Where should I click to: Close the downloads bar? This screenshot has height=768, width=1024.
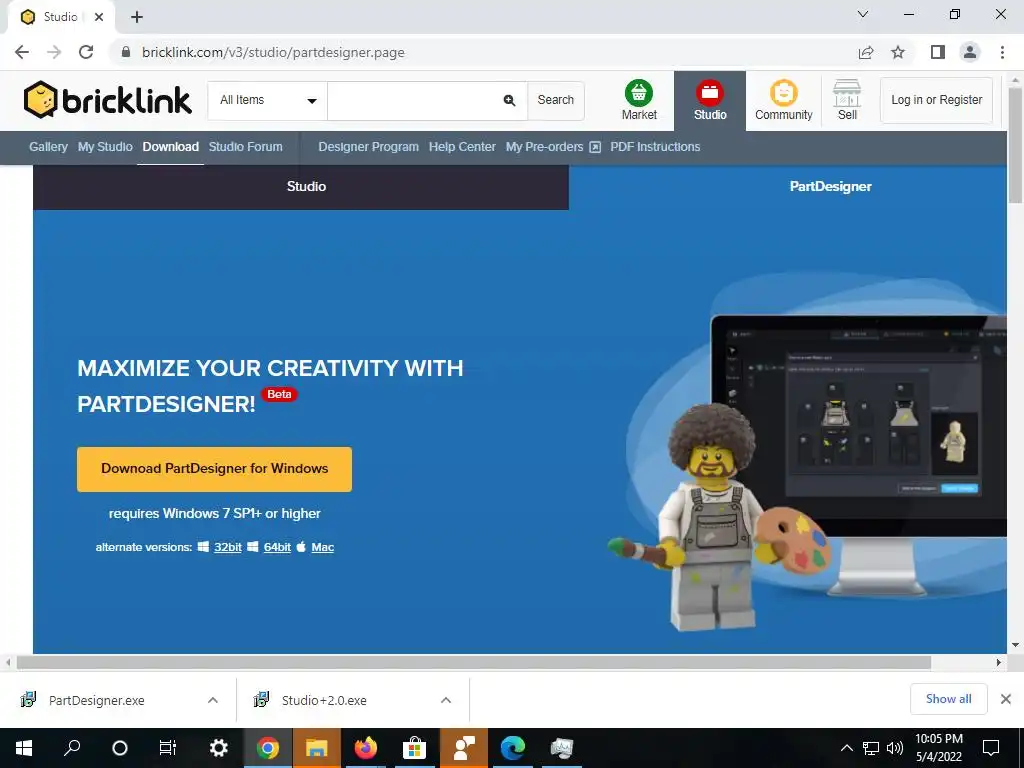coord(1006,699)
